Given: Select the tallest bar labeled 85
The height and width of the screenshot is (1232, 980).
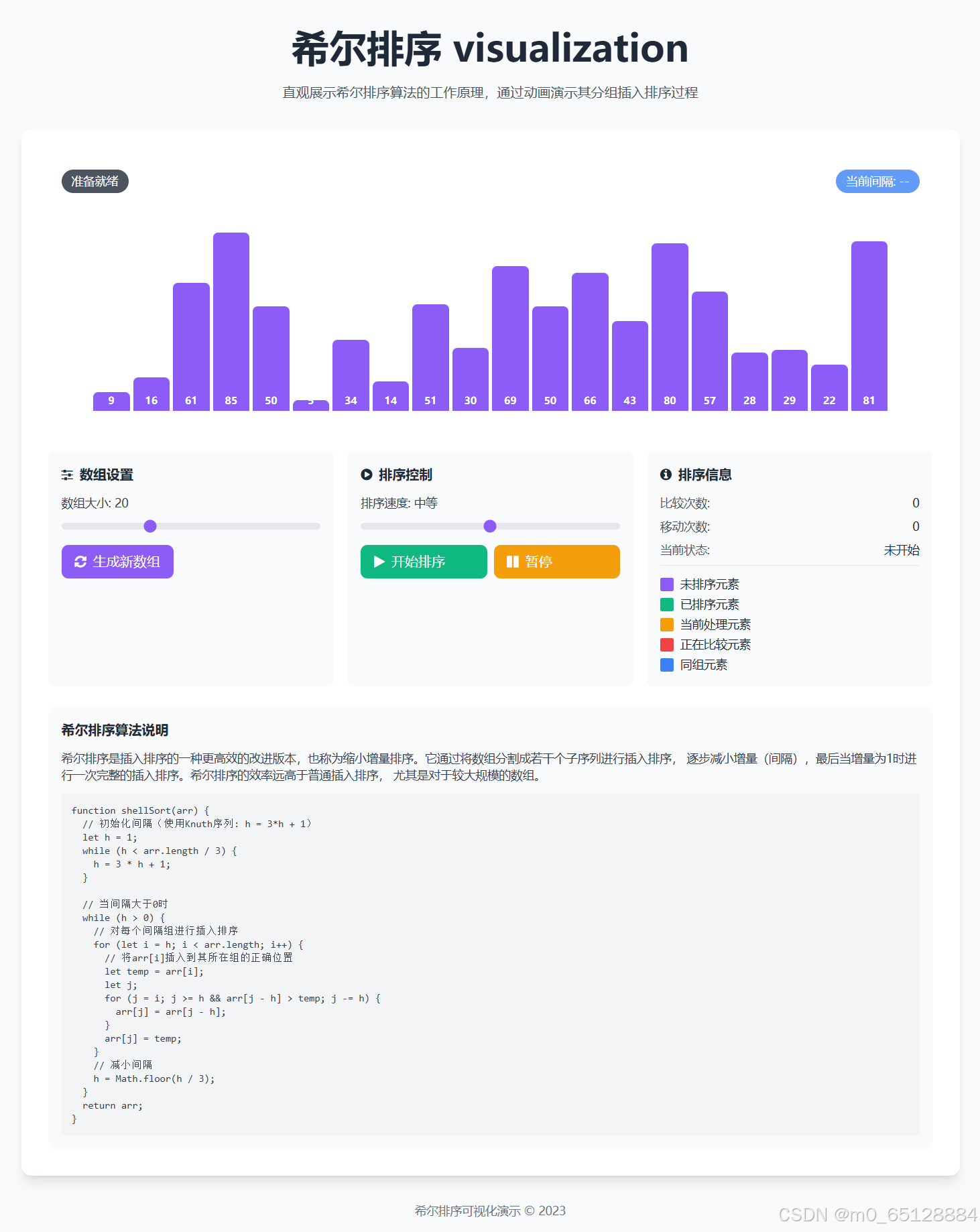Looking at the screenshot, I should (231, 322).
